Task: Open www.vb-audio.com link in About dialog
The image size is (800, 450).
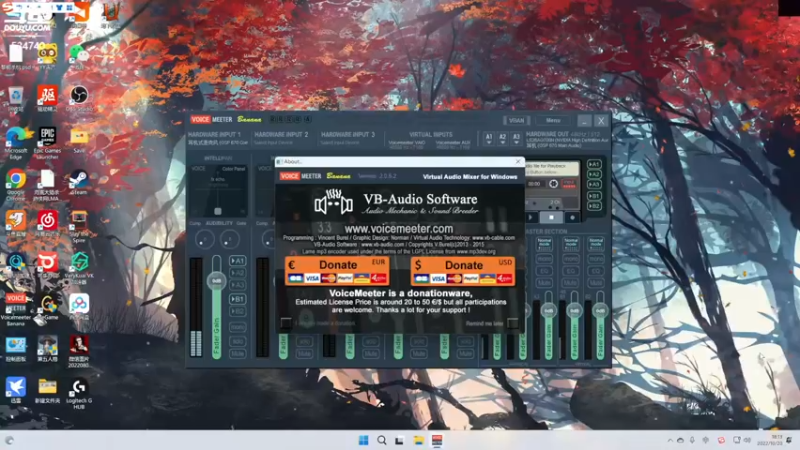Action: point(382,245)
